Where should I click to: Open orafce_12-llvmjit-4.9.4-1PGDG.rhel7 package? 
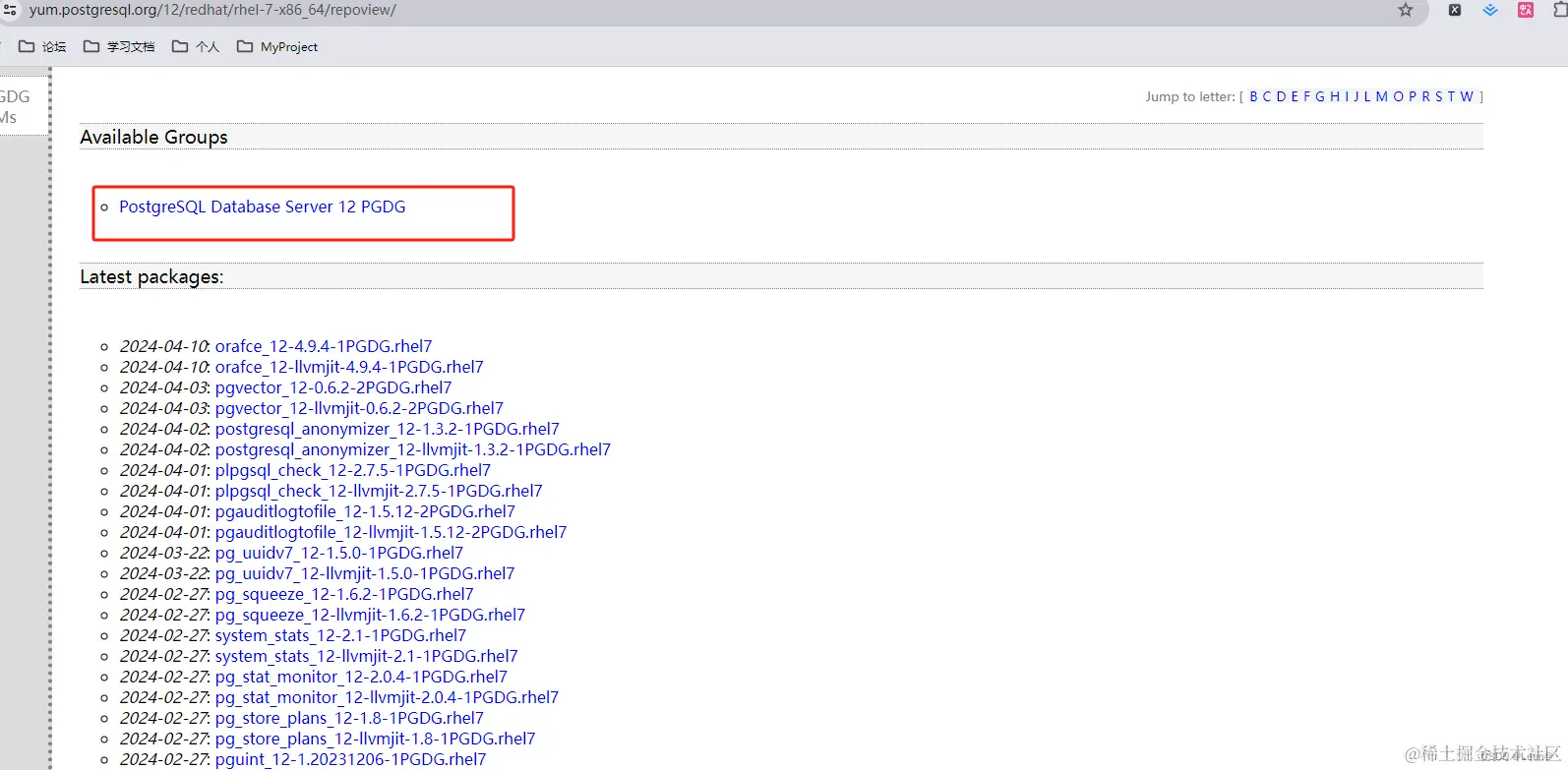(x=349, y=367)
